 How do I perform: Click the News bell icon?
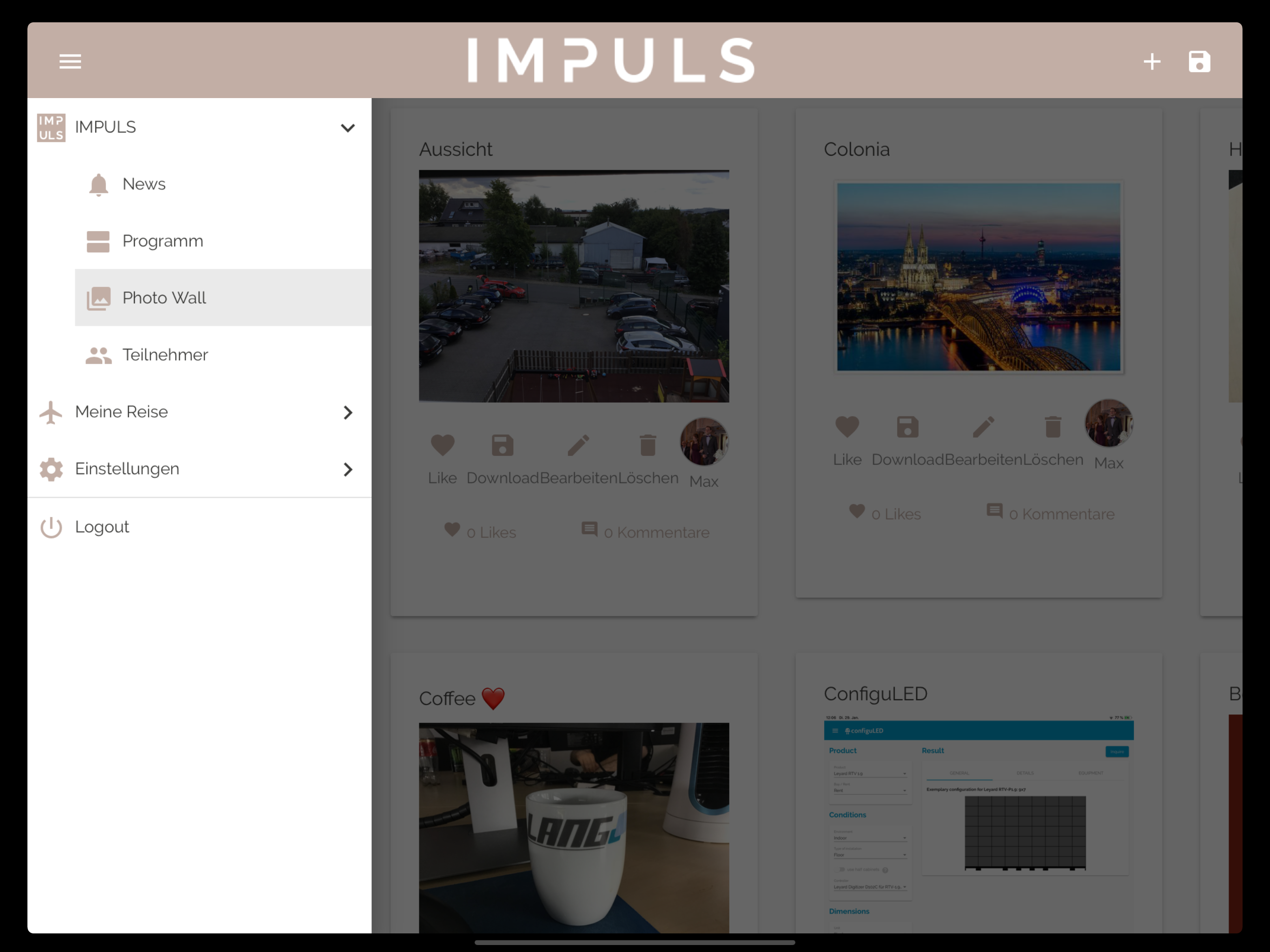tap(98, 185)
